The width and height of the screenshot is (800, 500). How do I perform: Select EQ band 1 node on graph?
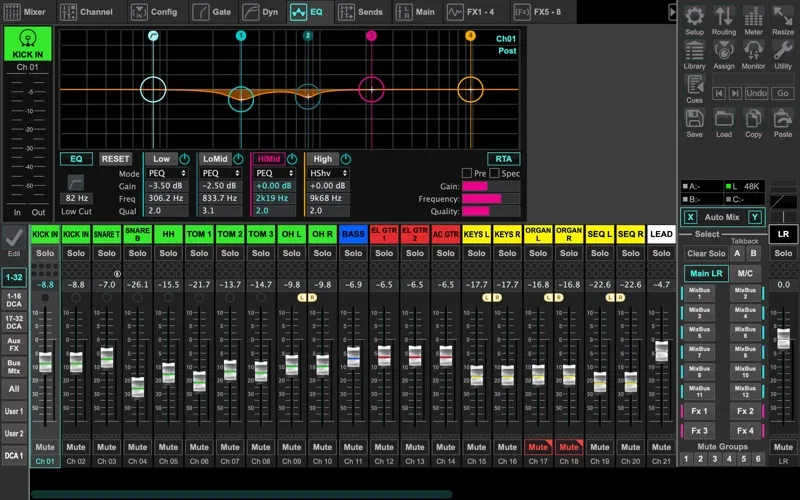point(241,98)
